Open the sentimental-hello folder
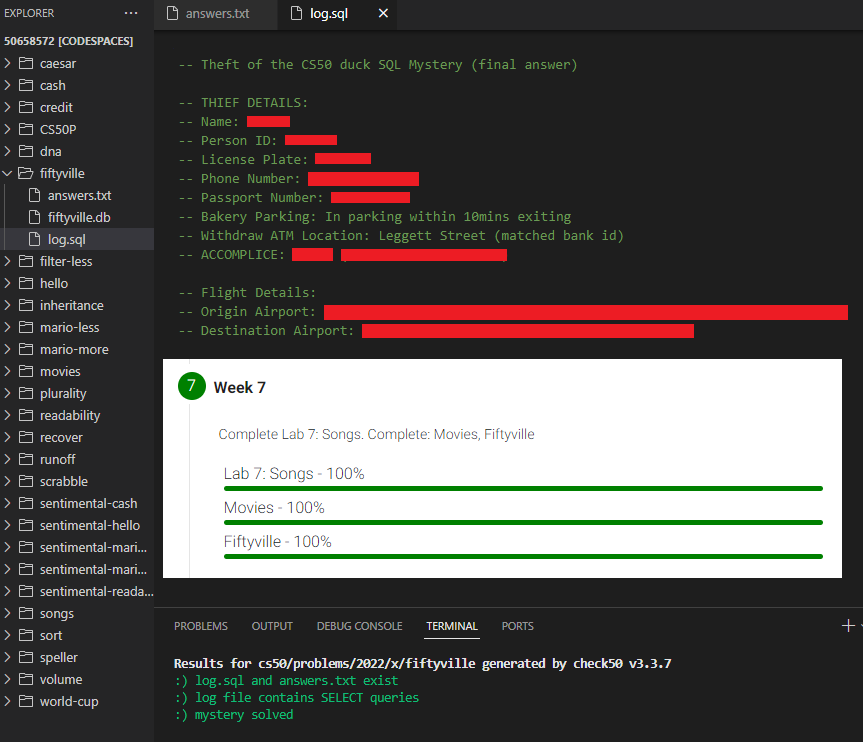The image size is (863, 742). [x=77, y=525]
